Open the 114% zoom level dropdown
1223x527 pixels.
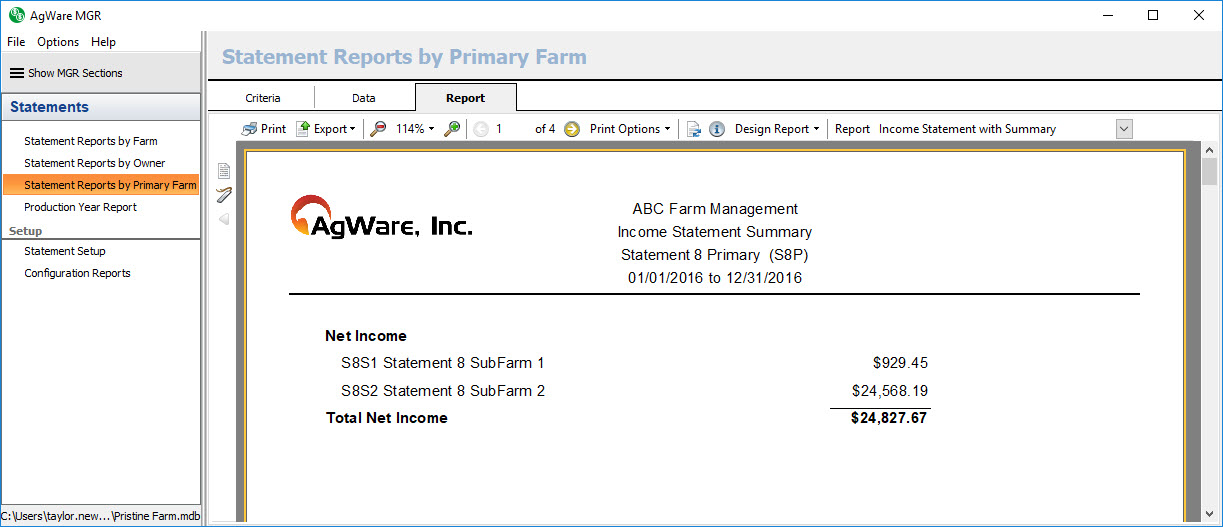click(415, 129)
